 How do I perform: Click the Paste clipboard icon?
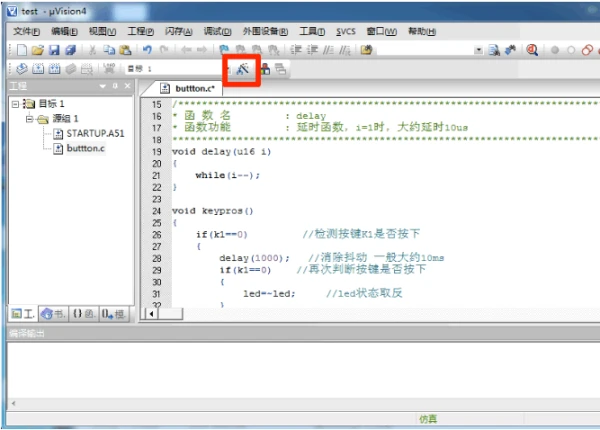(125, 50)
